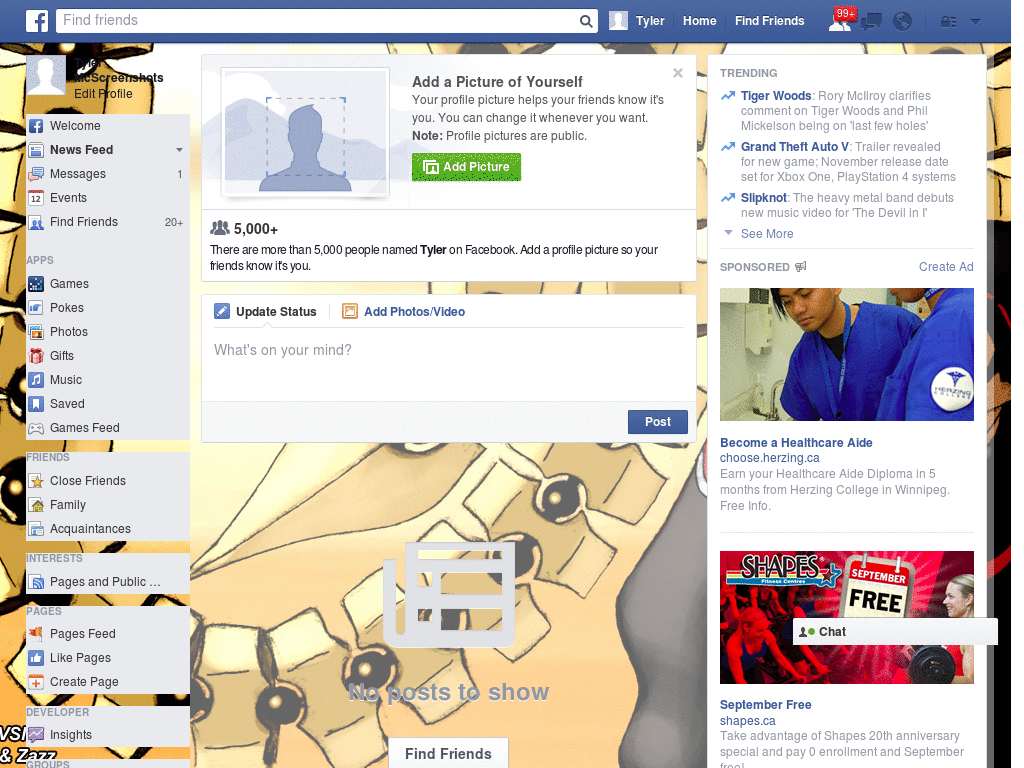This screenshot has height=768, width=1024.
Task: Select Update Status tab
Action: (x=265, y=312)
